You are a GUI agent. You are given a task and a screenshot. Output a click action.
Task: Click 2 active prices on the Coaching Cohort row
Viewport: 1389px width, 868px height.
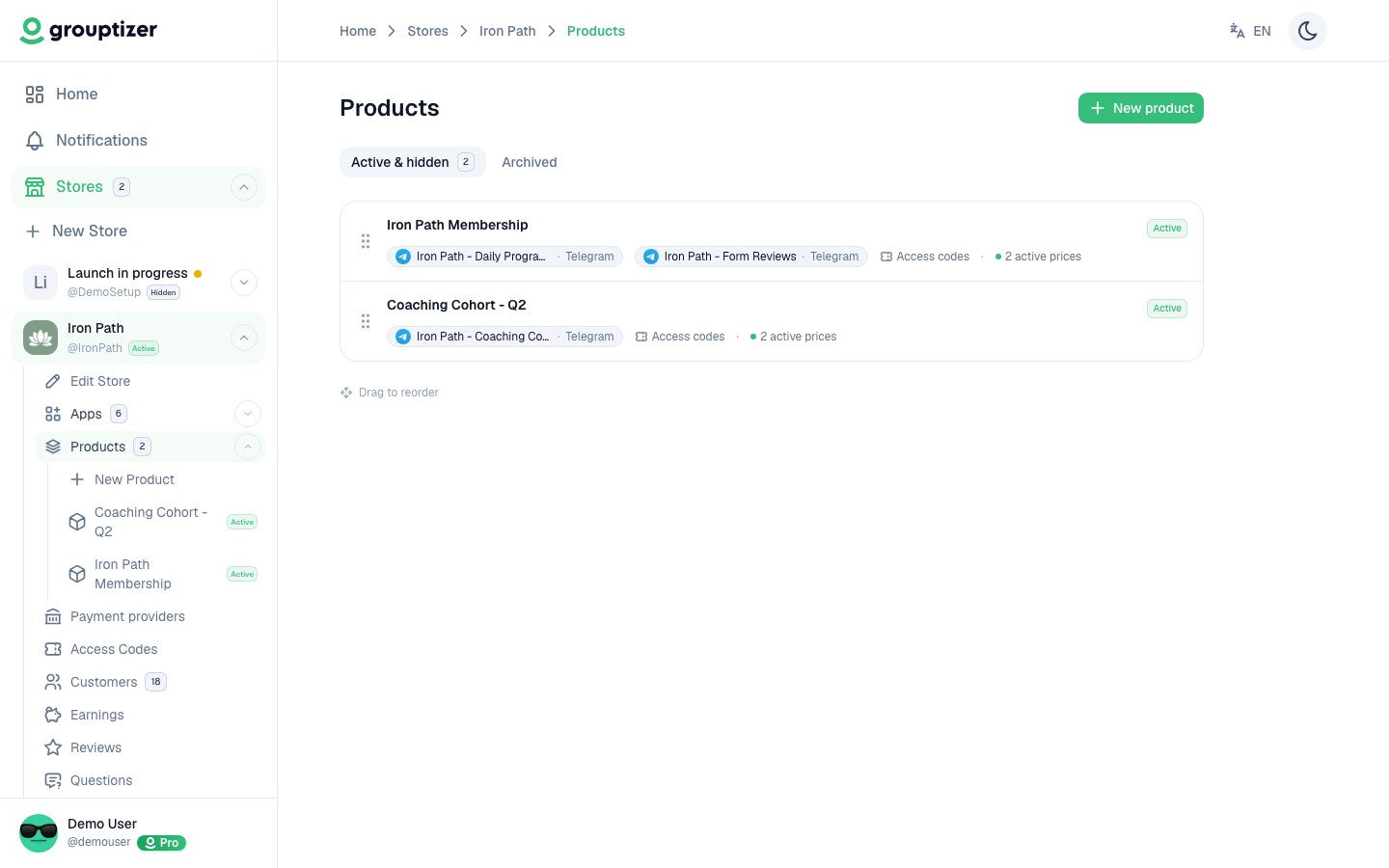click(x=793, y=337)
